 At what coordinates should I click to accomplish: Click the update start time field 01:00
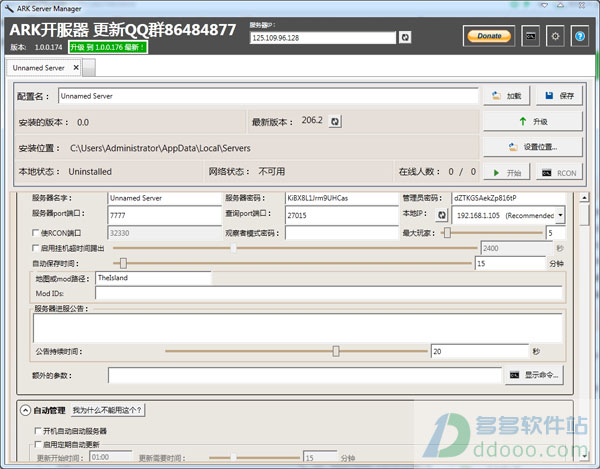[x=111, y=457]
